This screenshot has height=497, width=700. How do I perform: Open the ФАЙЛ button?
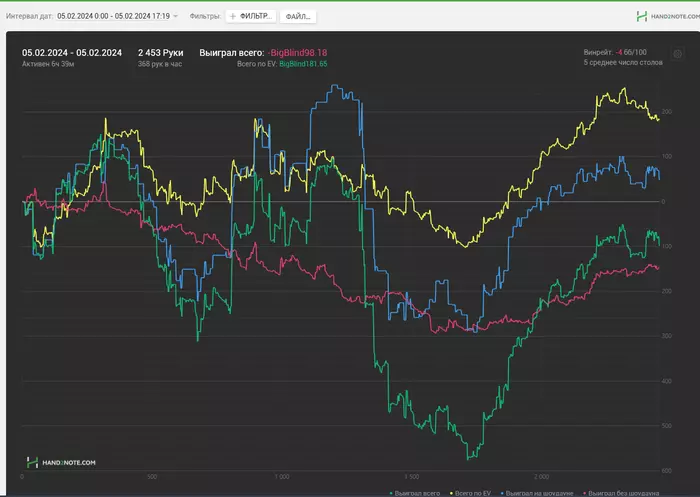[x=298, y=17]
